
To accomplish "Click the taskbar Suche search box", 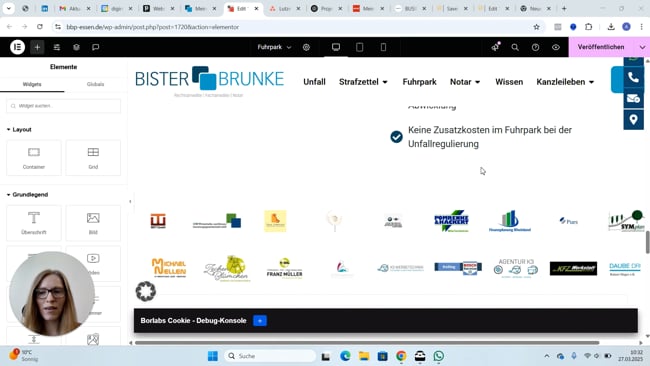I will click(x=271, y=356).
